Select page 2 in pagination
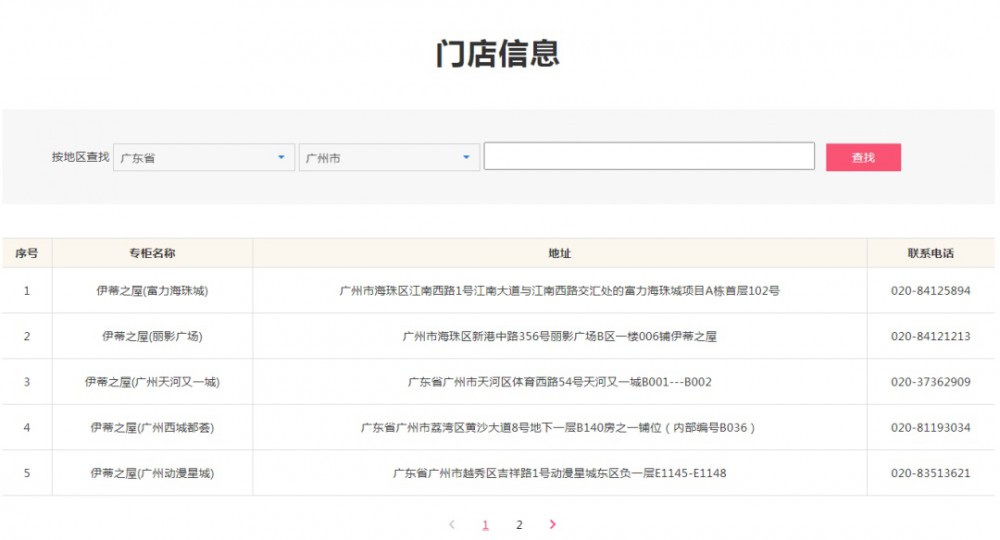The height and width of the screenshot is (540, 1000). (519, 525)
